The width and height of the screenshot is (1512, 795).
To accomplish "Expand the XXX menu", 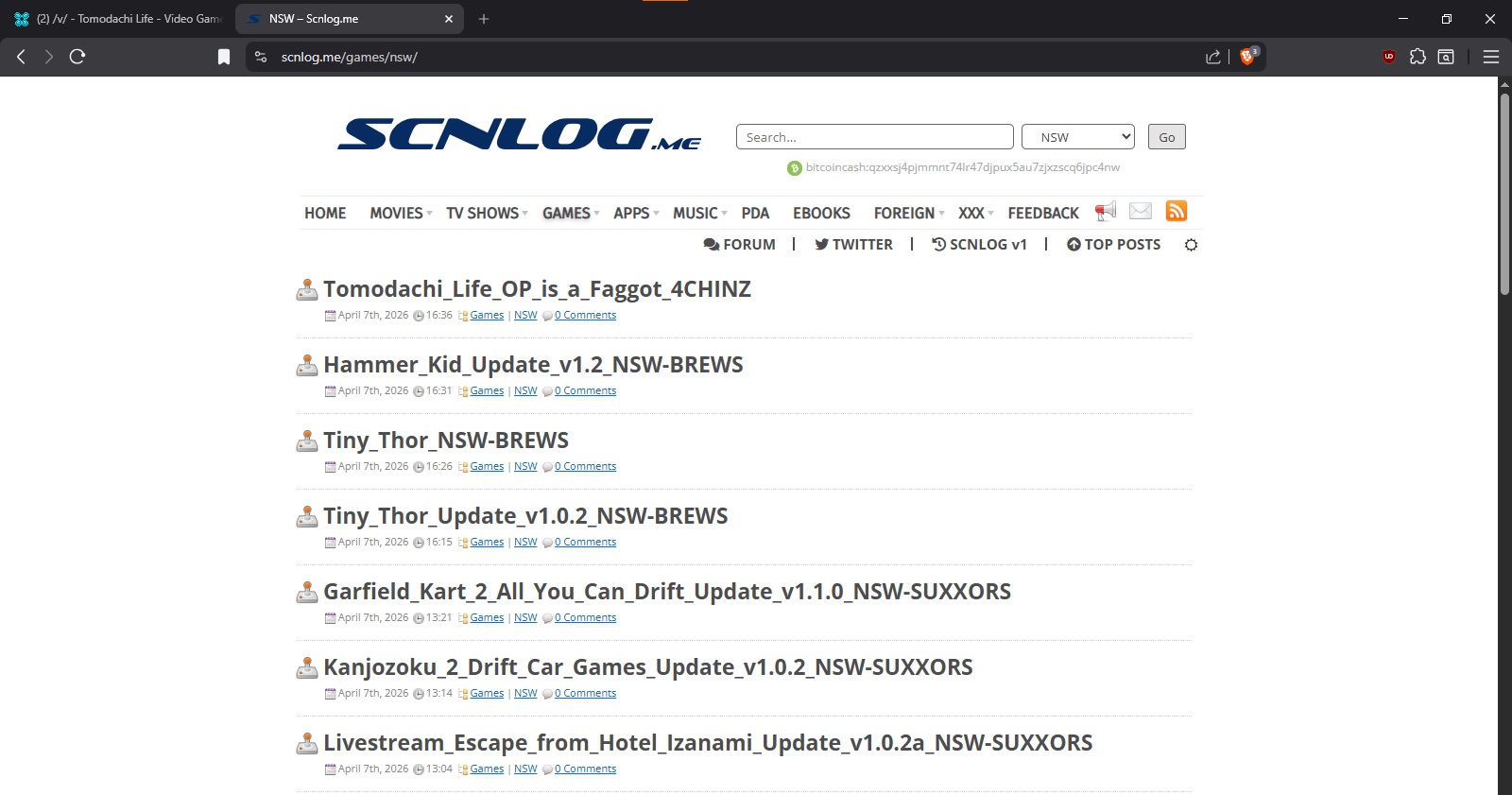I will click(976, 214).
